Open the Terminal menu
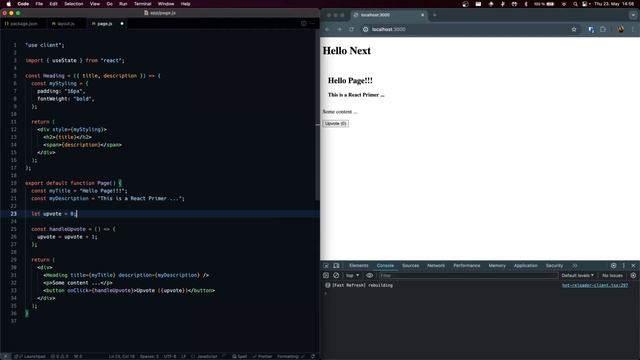640x360 pixels. pos(142,4)
